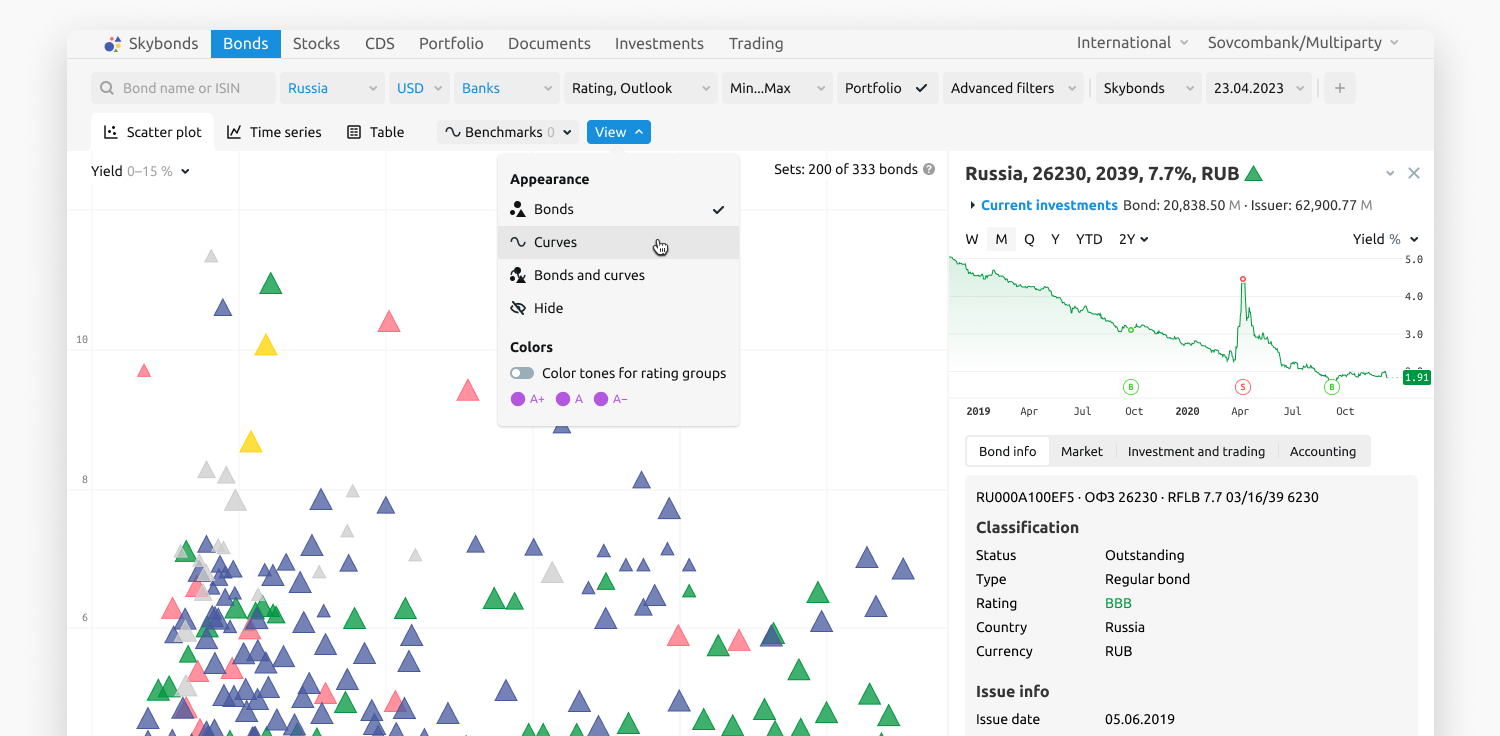This screenshot has width=1500, height=736.
Task: Click the BBB rating link
Action: [1118, 603]
